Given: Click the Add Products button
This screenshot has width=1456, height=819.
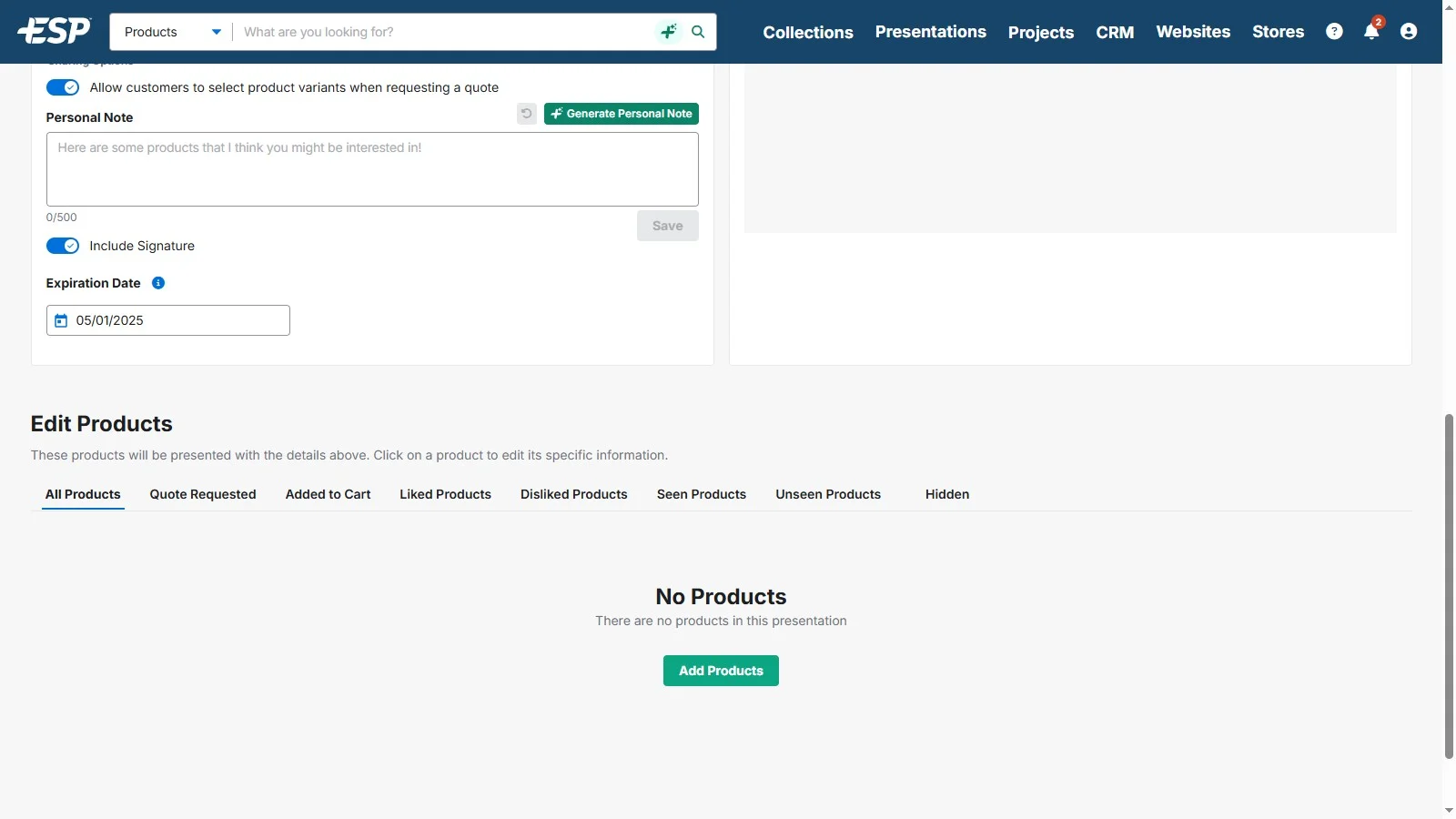Looking at the screenshot, I should pos(721,671).
